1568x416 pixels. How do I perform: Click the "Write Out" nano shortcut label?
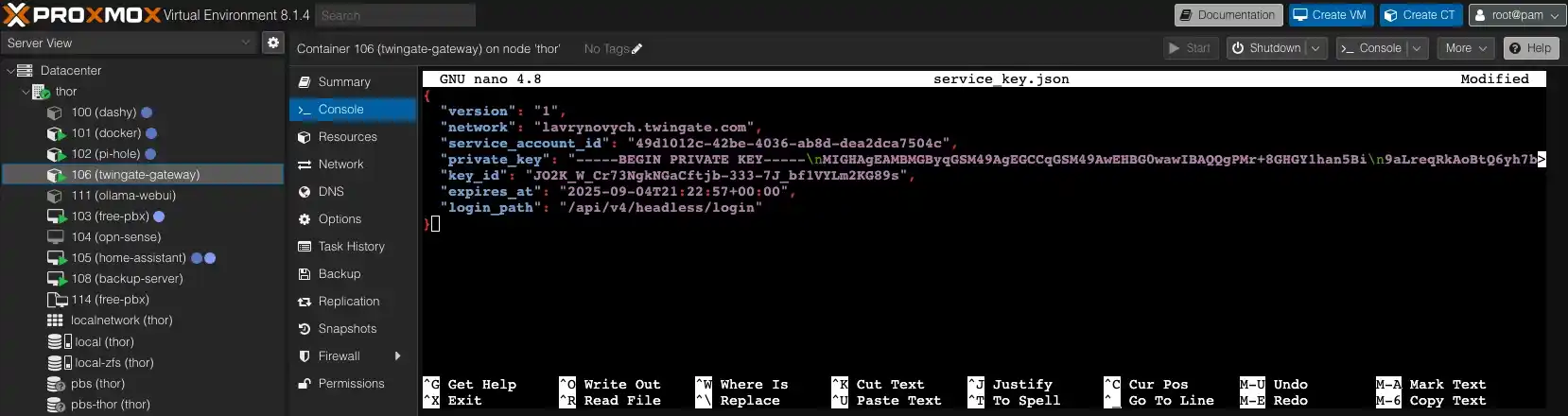coord(622,385)
